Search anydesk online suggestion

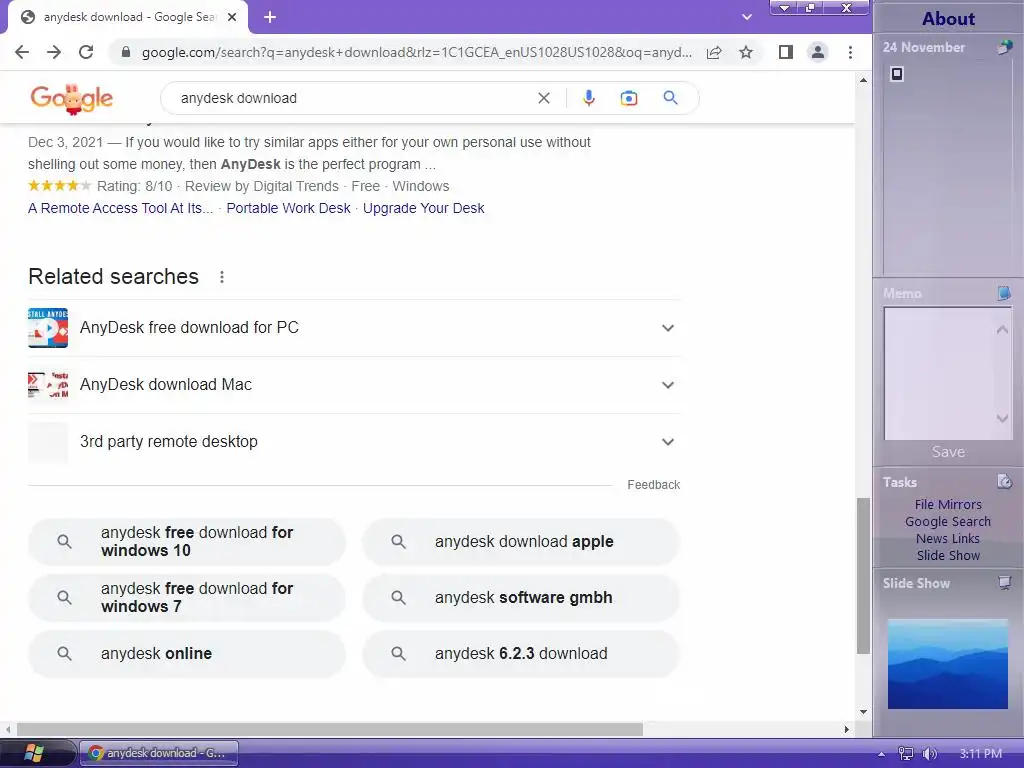click(187, 654)
